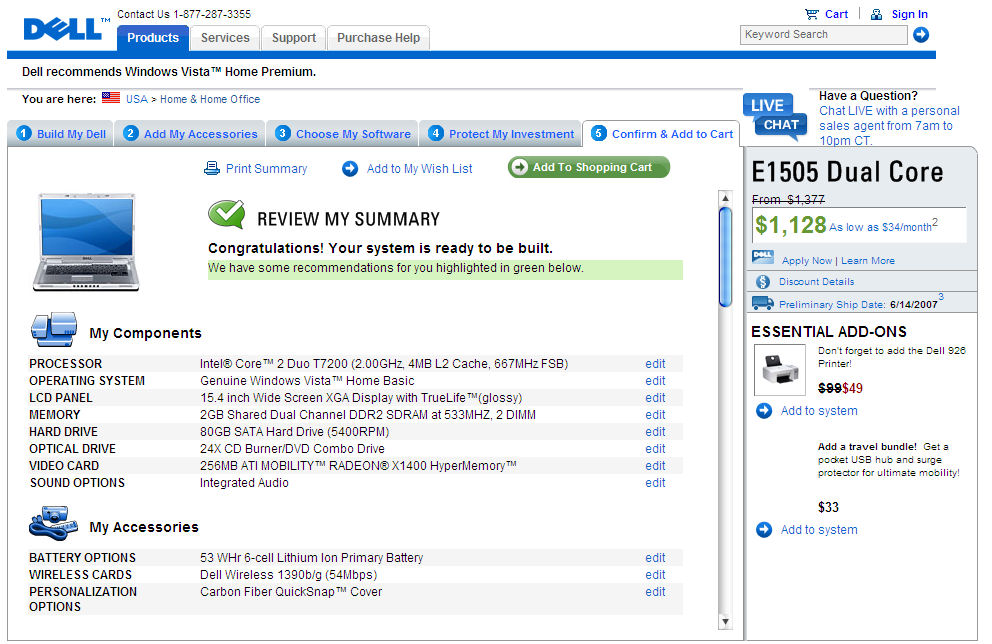Click the Sign In person icon

coord(876,14)
